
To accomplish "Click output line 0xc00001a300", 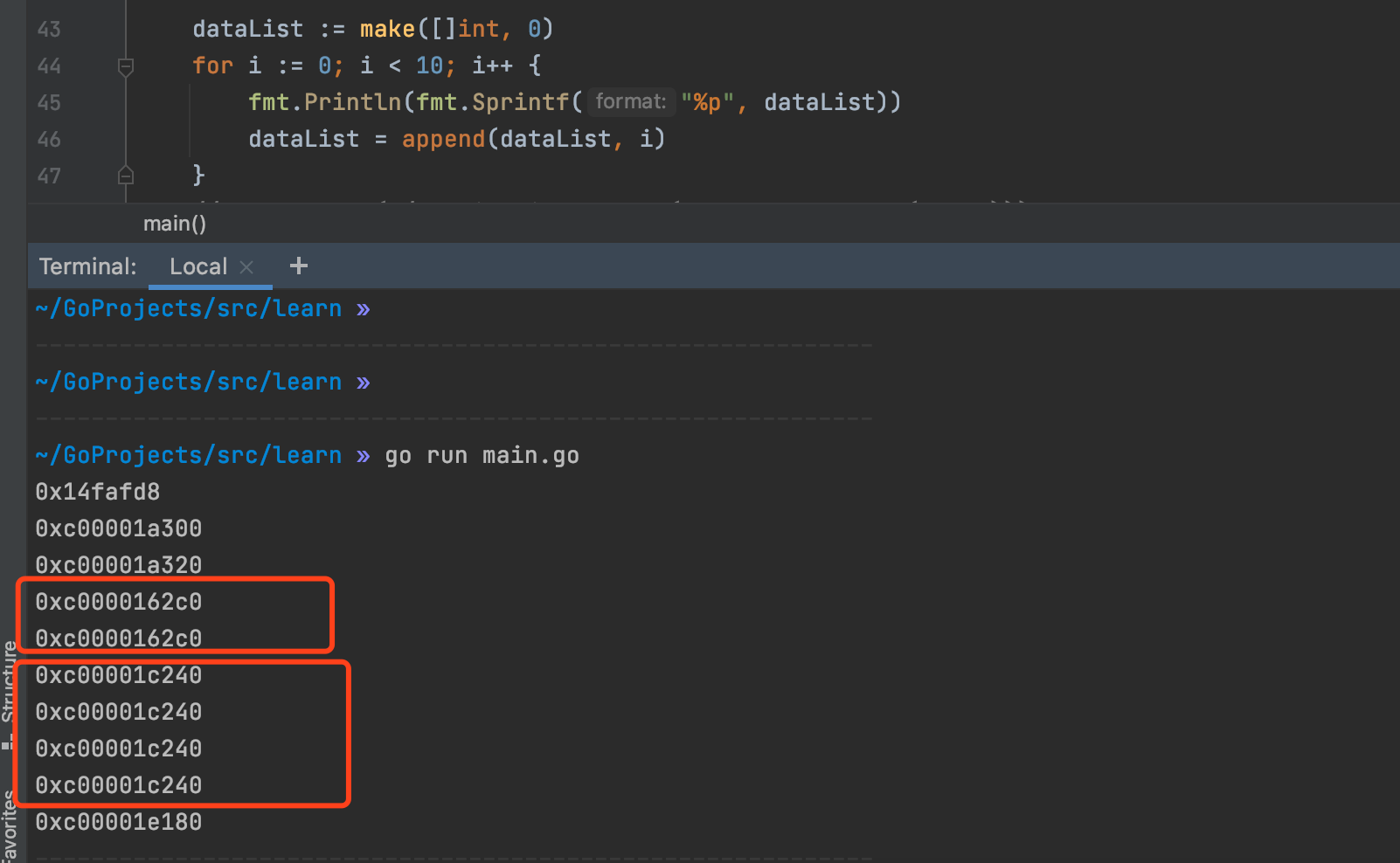I will point(119,528).
